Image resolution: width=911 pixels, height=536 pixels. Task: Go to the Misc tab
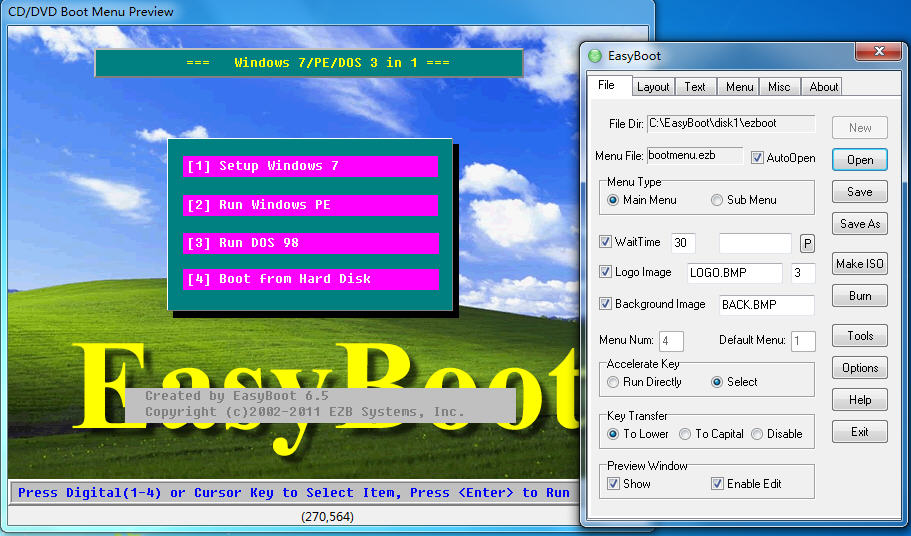pos(779,87)
